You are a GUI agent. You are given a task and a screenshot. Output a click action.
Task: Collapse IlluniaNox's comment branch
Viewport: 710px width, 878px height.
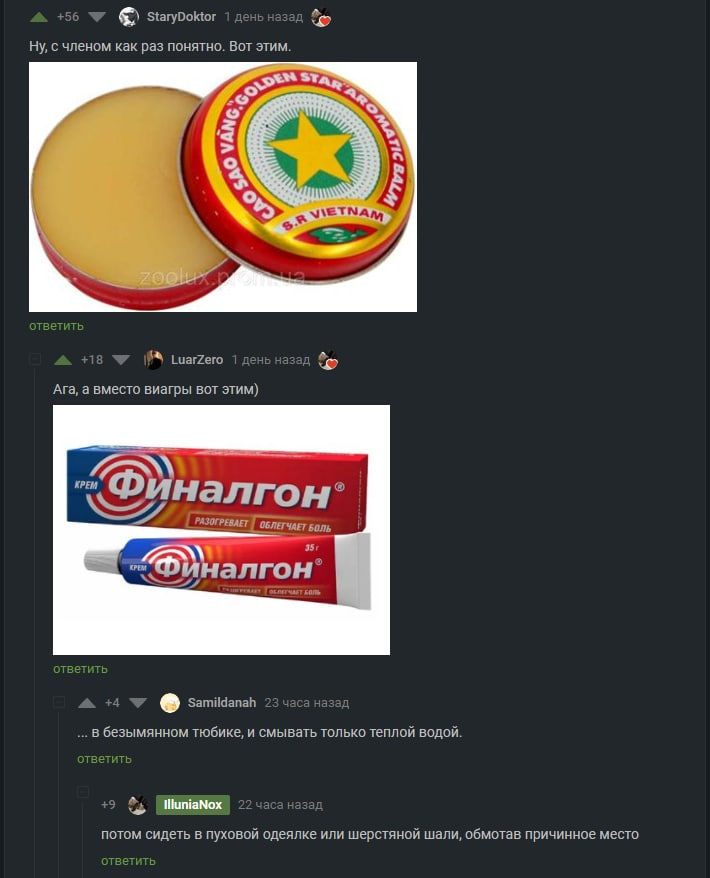click(83, 791)
